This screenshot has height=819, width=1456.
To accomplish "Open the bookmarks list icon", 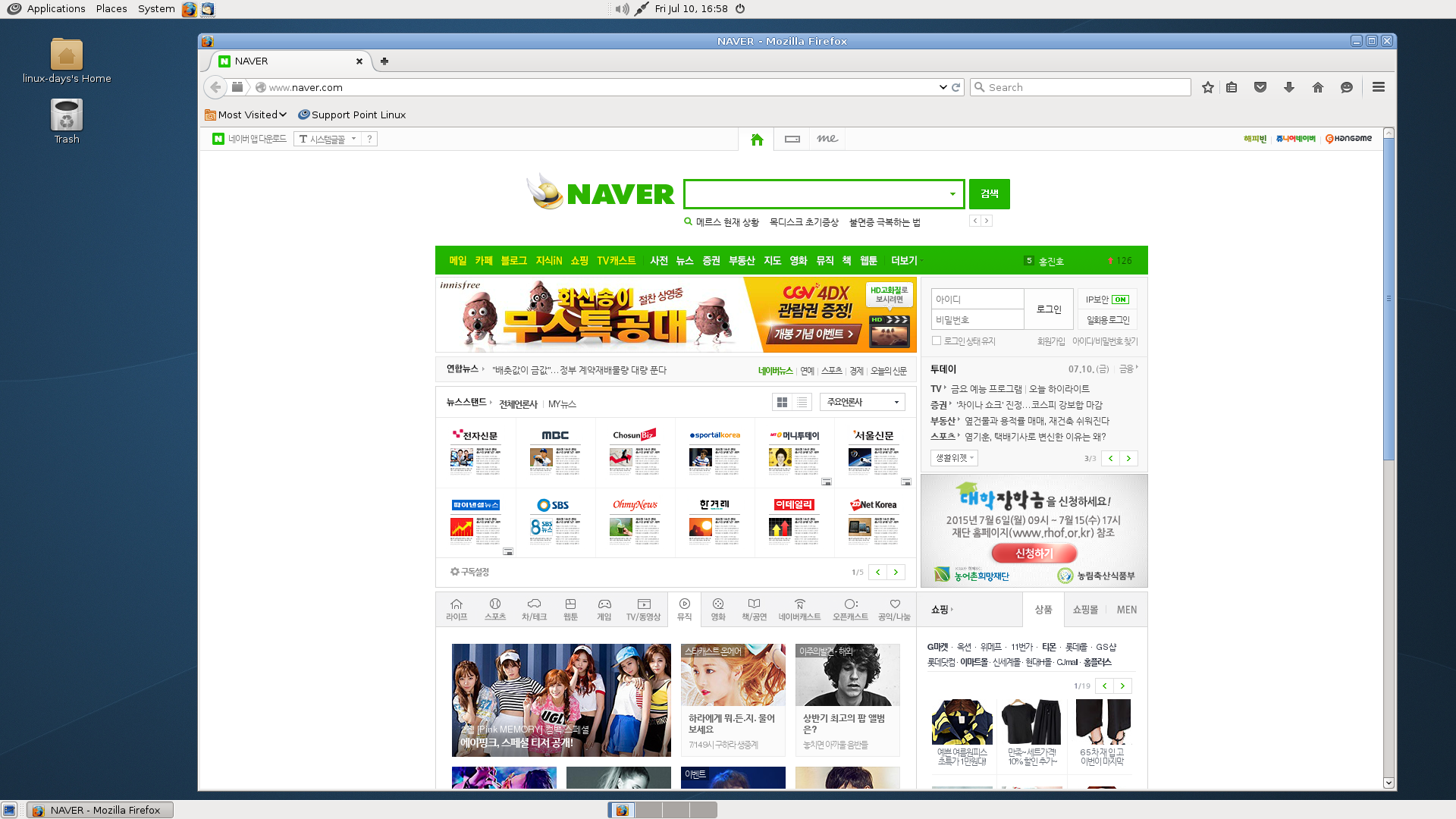I will click(1232, 87).
